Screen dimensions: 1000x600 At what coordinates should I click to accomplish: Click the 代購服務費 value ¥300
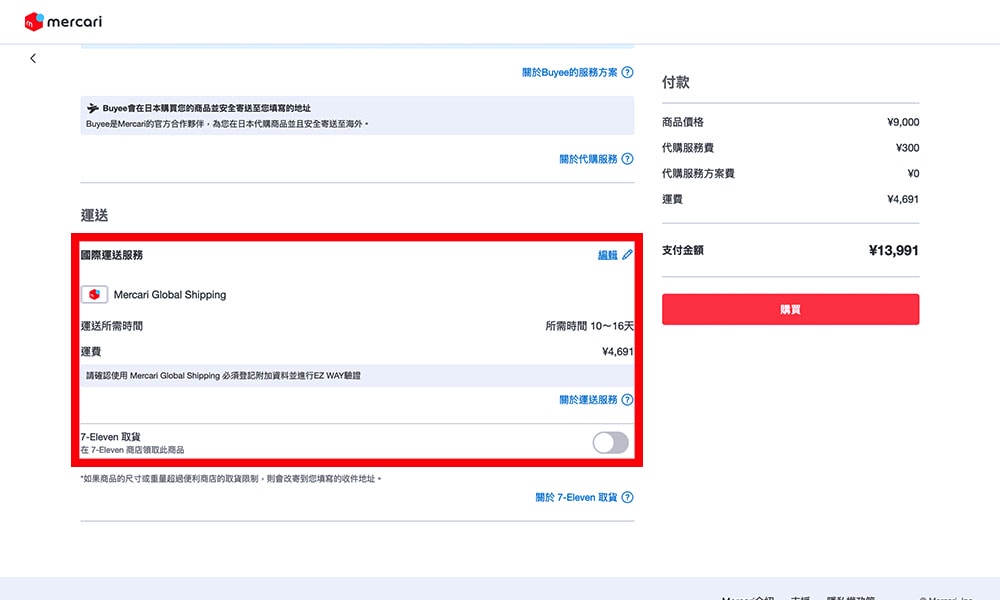pyautogui.click(x=907, y=148)
